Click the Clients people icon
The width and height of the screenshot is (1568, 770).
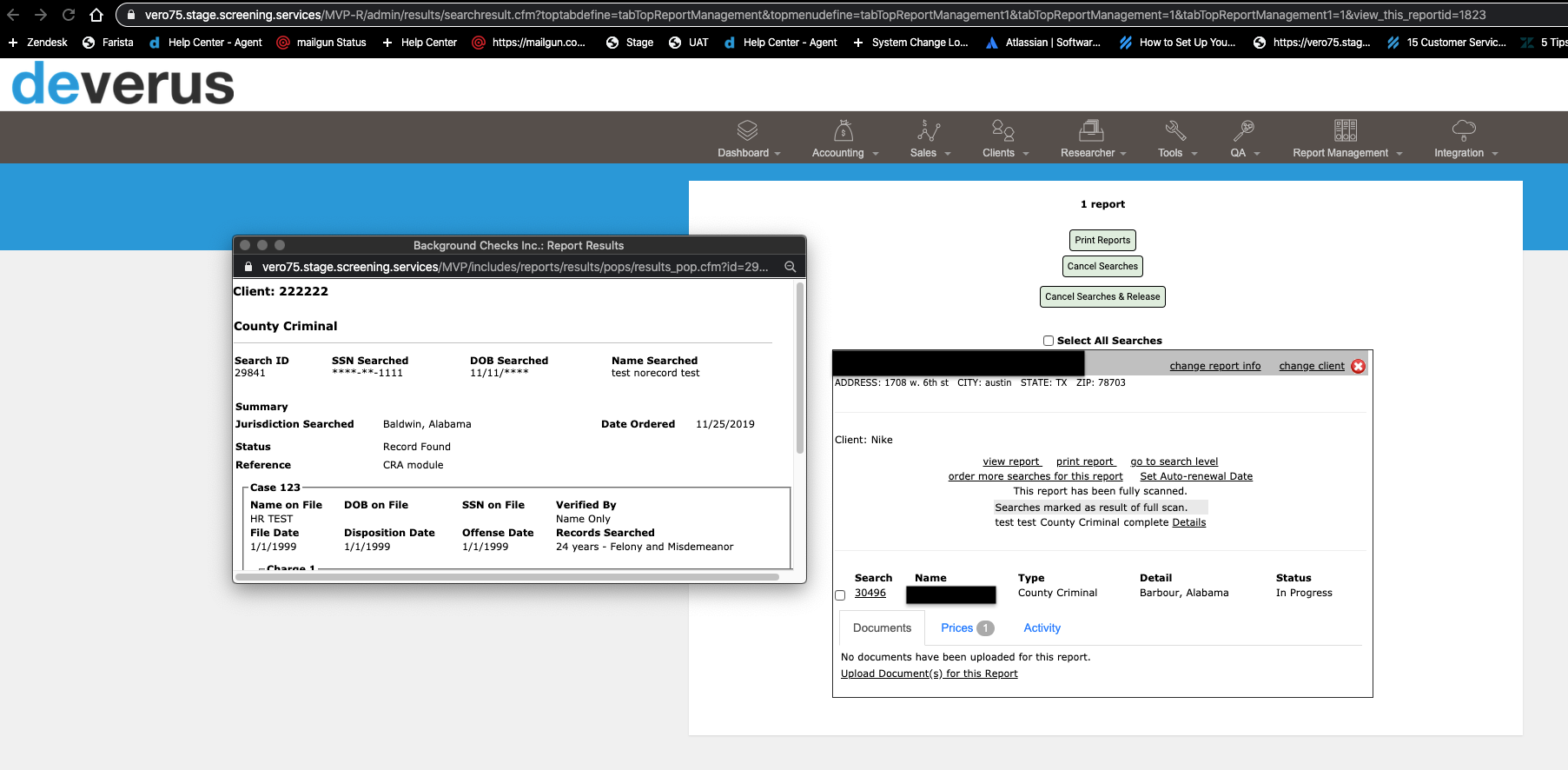1003,130
